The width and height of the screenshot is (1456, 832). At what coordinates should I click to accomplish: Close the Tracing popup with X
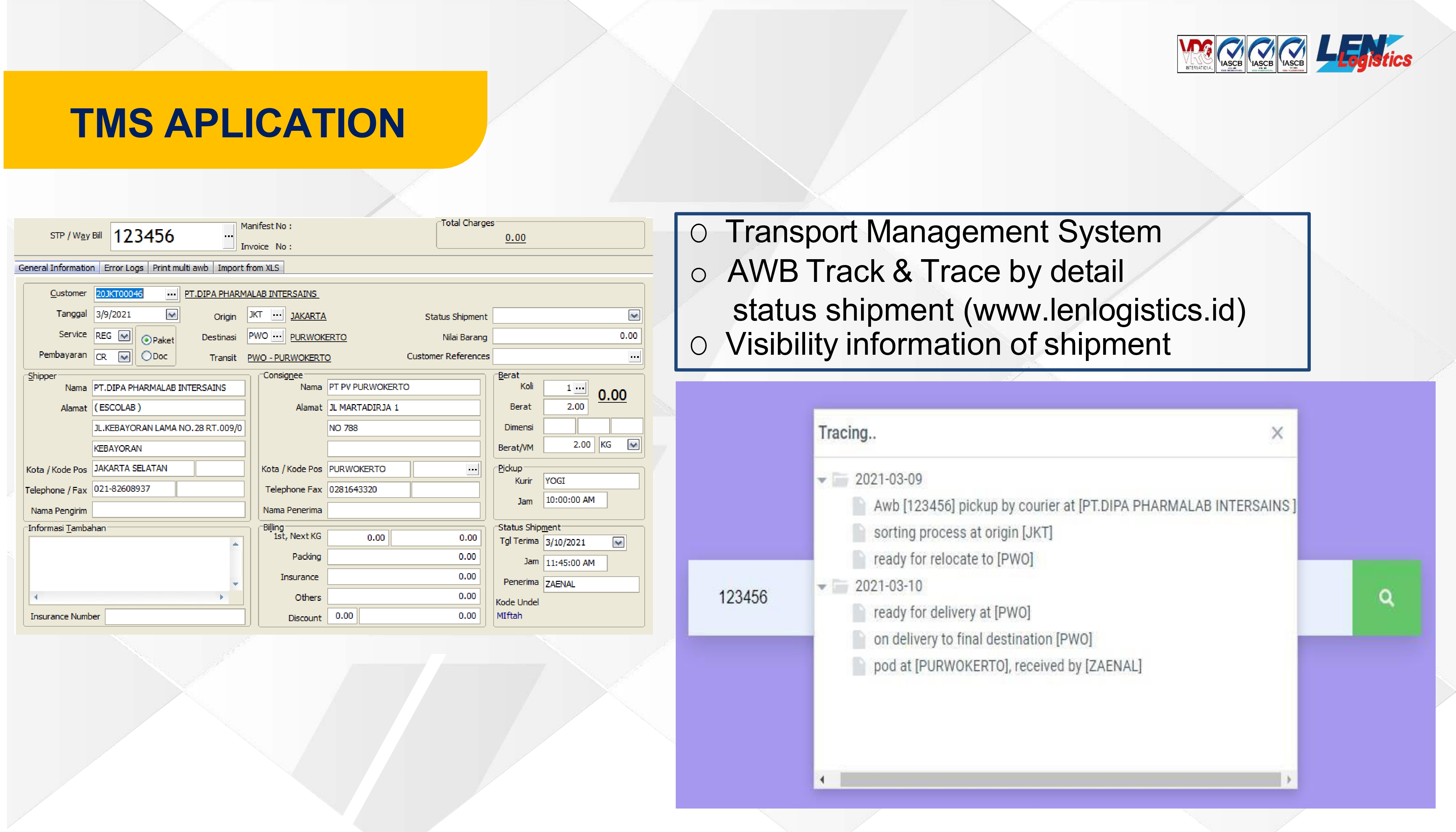pos(1277,433)
